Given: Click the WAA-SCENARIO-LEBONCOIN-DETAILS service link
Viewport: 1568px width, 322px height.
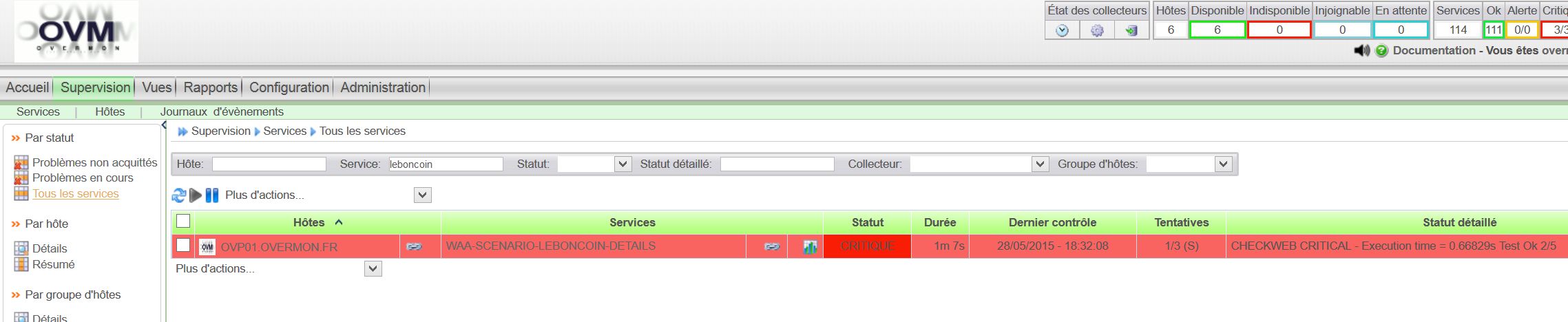Looking at the screenshot, I should click(550, 246).
